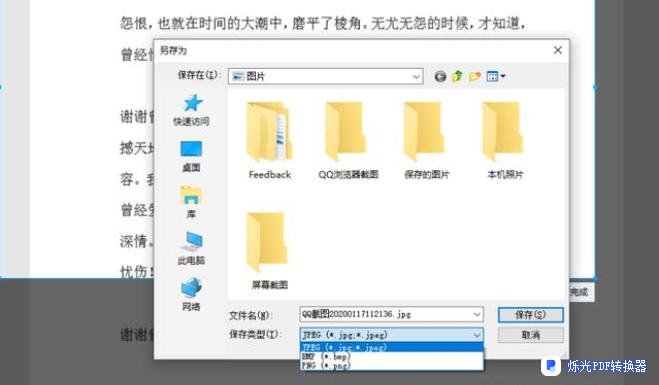The image size is (659, 385).
Task: Create new folder icon in toolbar
Action: pyautogui.click(x=475, y=76)
